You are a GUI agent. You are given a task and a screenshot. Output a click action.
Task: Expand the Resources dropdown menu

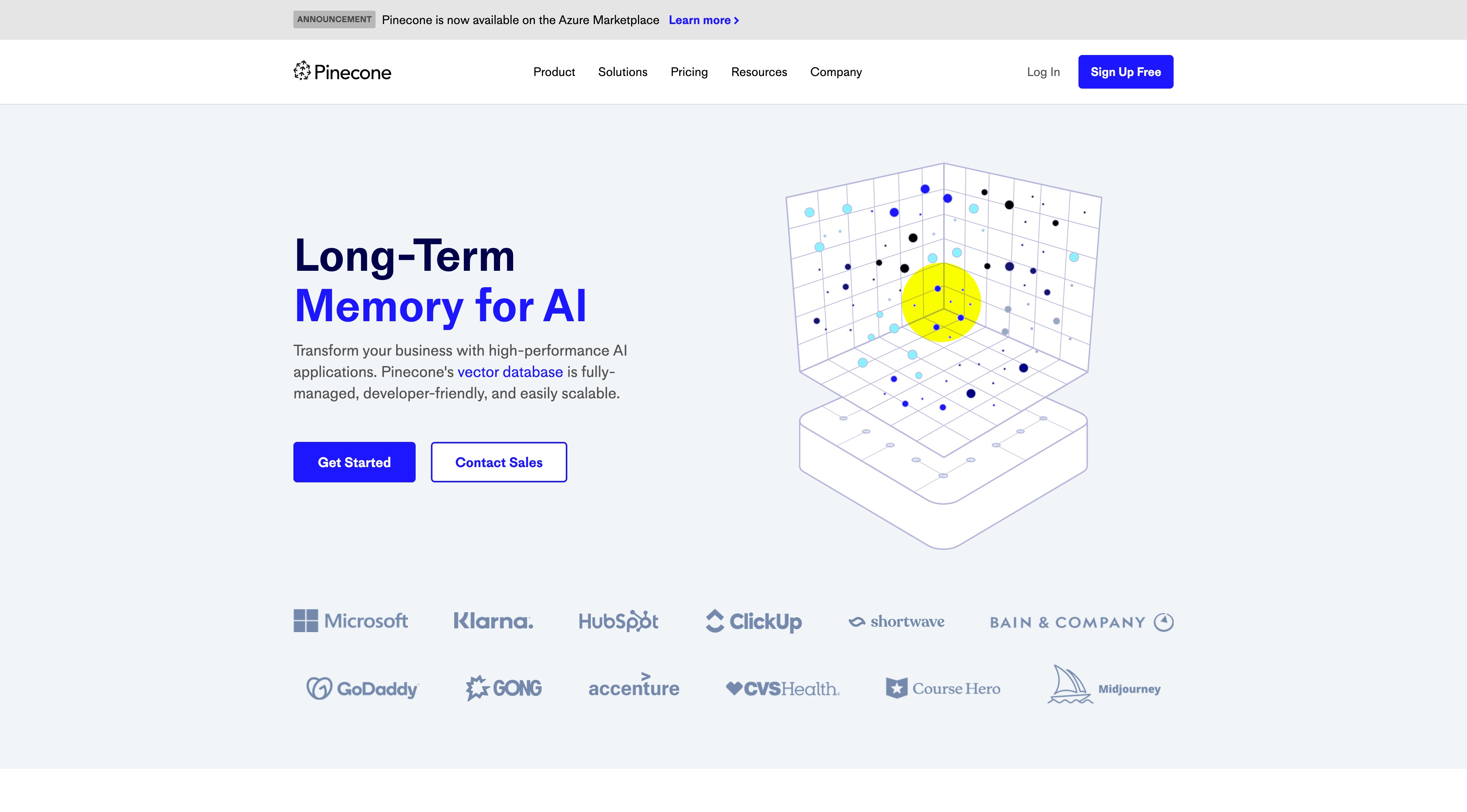[759, 71]
